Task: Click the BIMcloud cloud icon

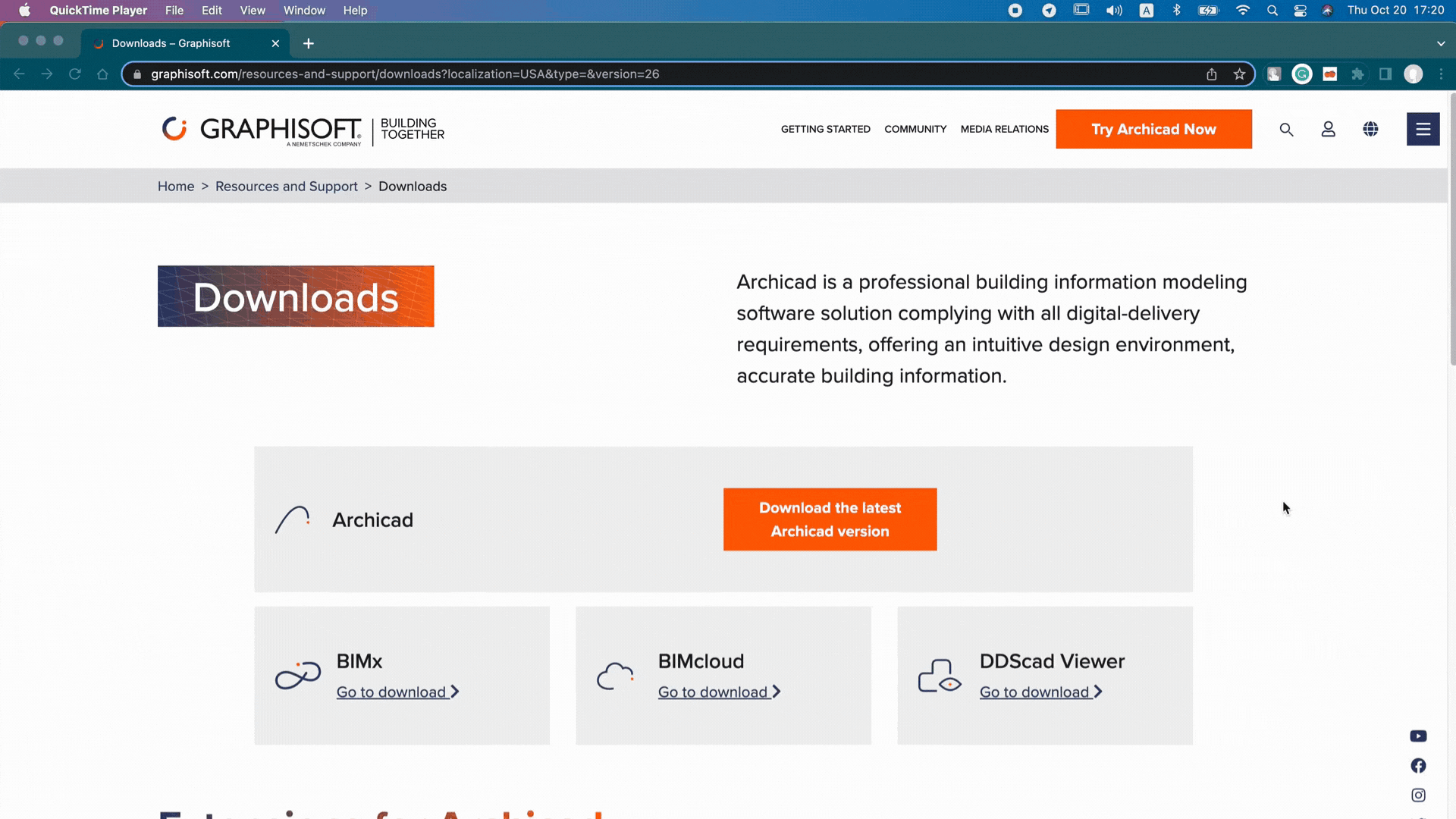Action: point(615,676)
